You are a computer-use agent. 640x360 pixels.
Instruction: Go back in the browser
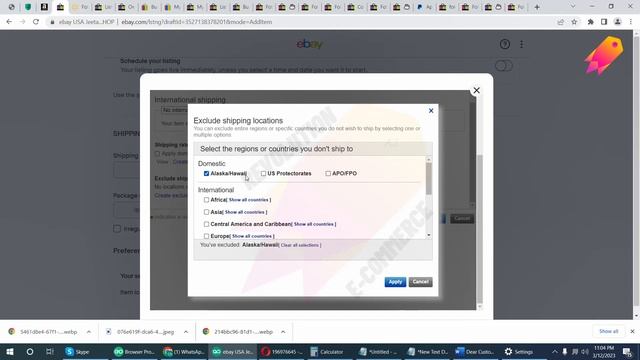tap(9, 22)
